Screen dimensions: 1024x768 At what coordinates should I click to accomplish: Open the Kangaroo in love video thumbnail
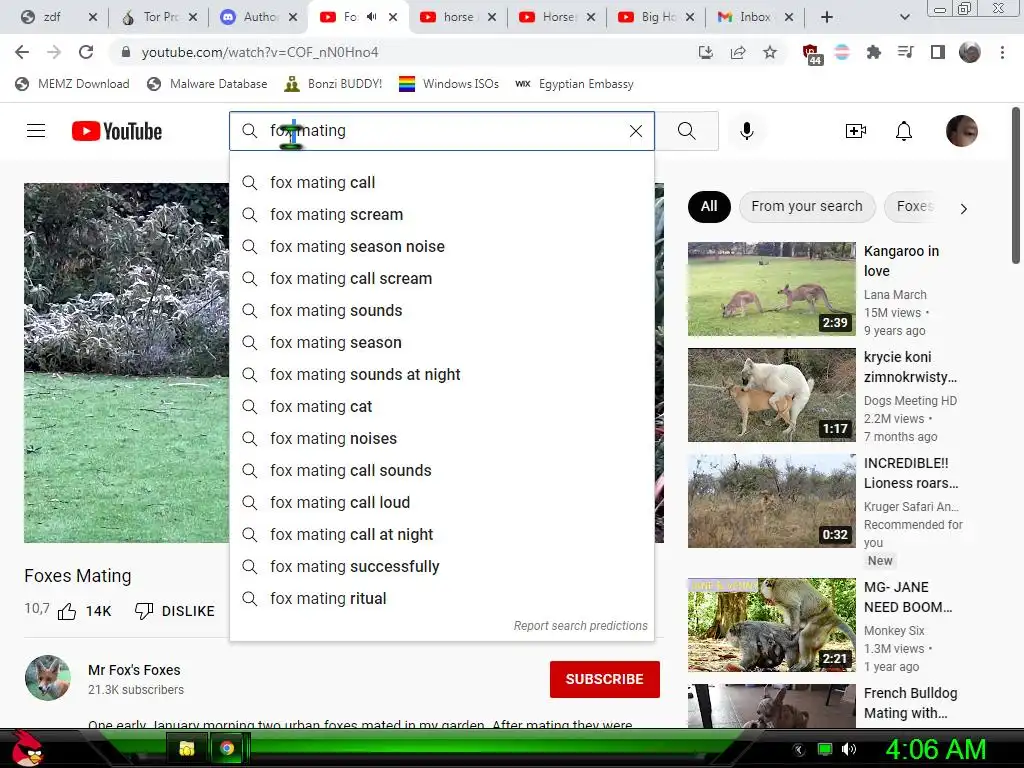pos(771,289)
